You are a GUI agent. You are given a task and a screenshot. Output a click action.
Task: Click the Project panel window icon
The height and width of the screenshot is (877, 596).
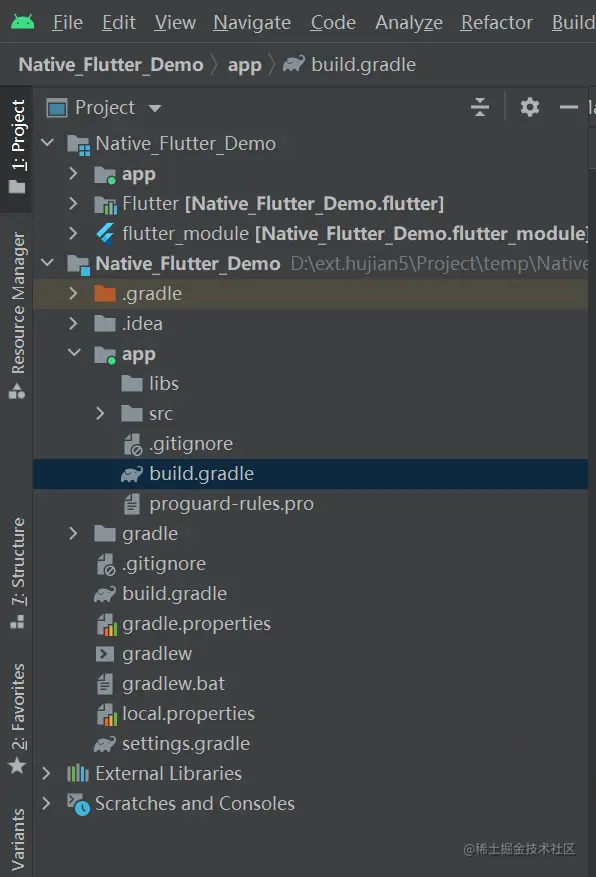click(56, 107)
